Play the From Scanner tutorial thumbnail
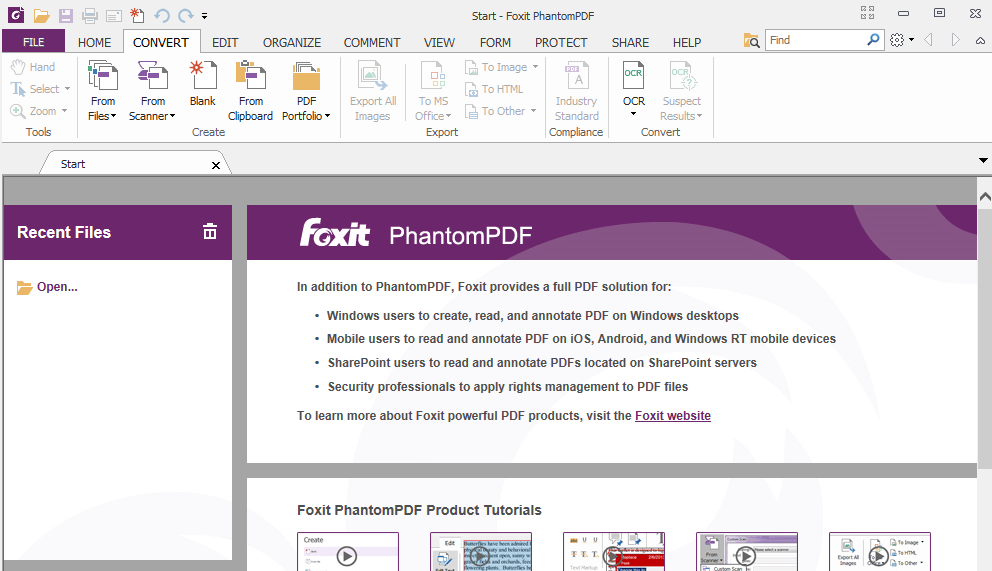This screenshot has width=992, height=571. 747,552
